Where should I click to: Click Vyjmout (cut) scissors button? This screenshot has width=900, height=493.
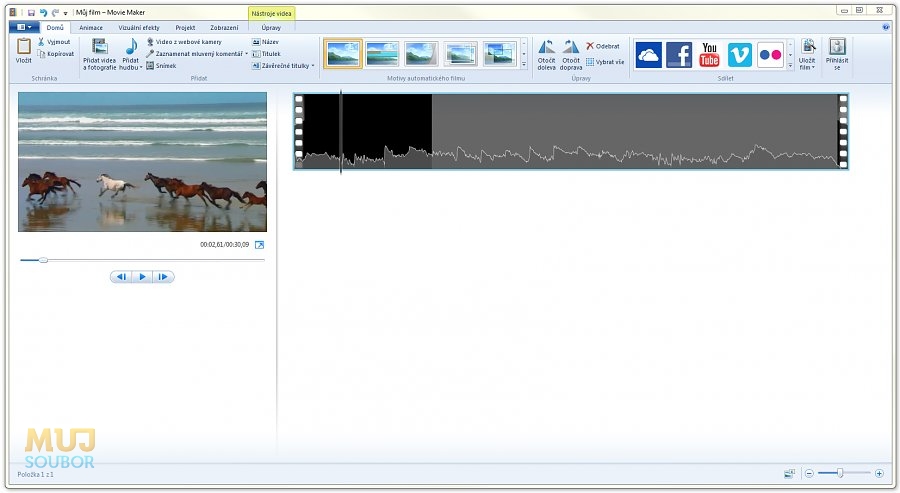coord(54,42)
